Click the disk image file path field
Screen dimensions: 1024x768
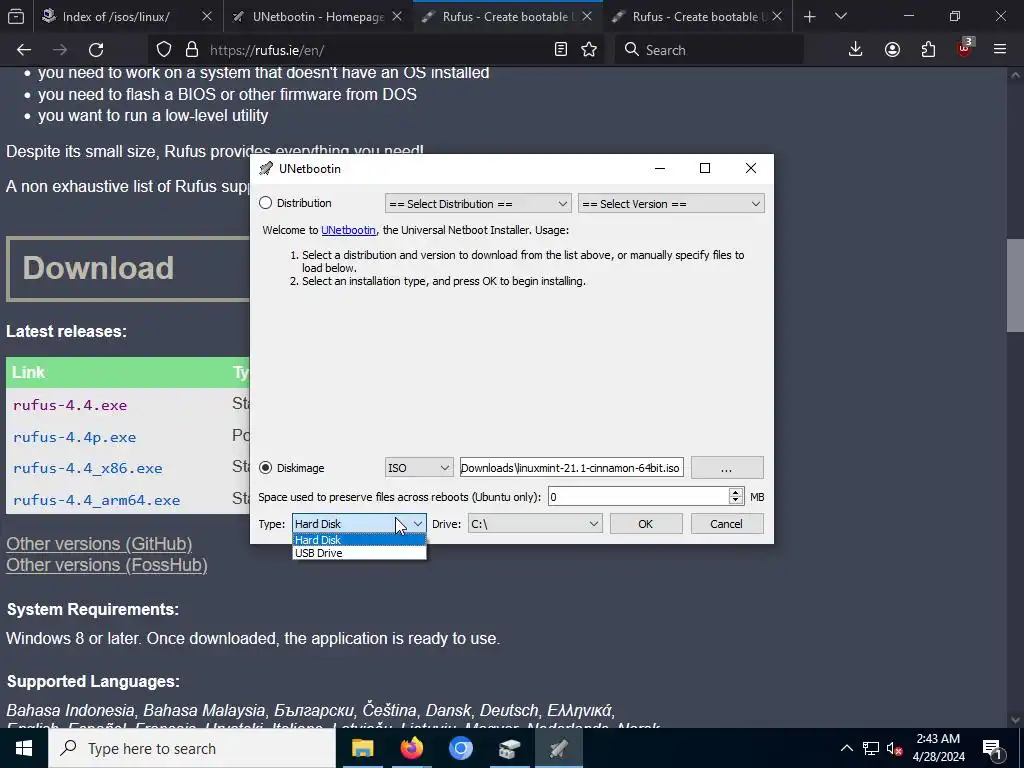click(x=571, y=468)
